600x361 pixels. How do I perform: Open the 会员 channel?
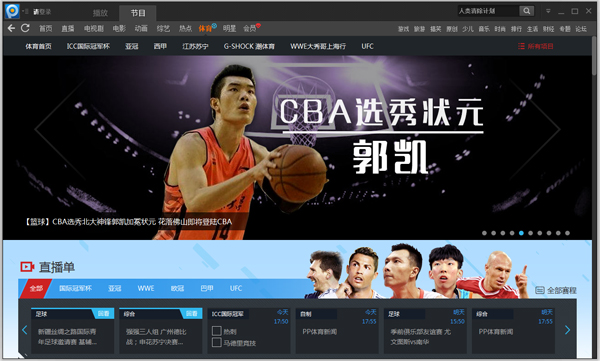[249, 28]
